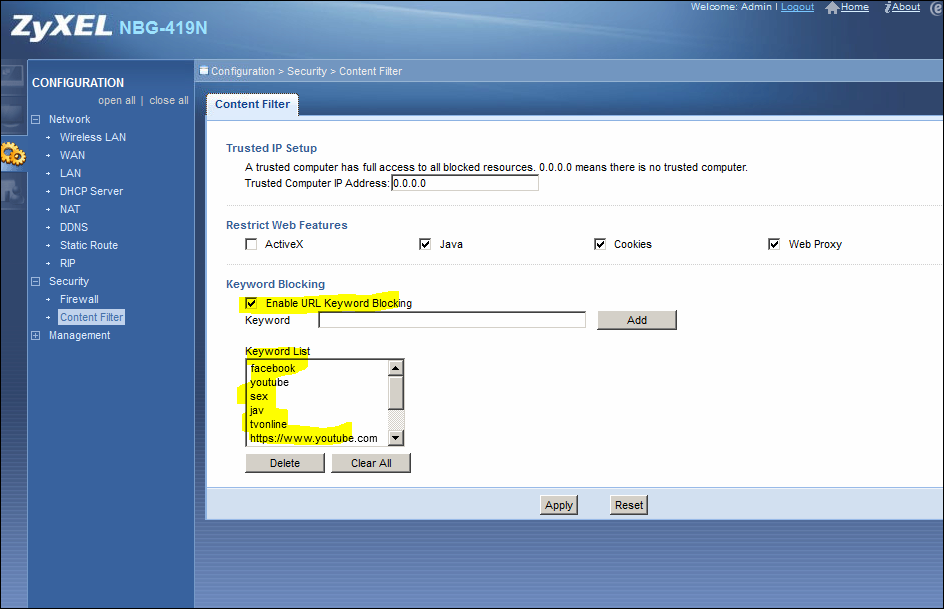Expand the Management tree section

tap(36, 336)
